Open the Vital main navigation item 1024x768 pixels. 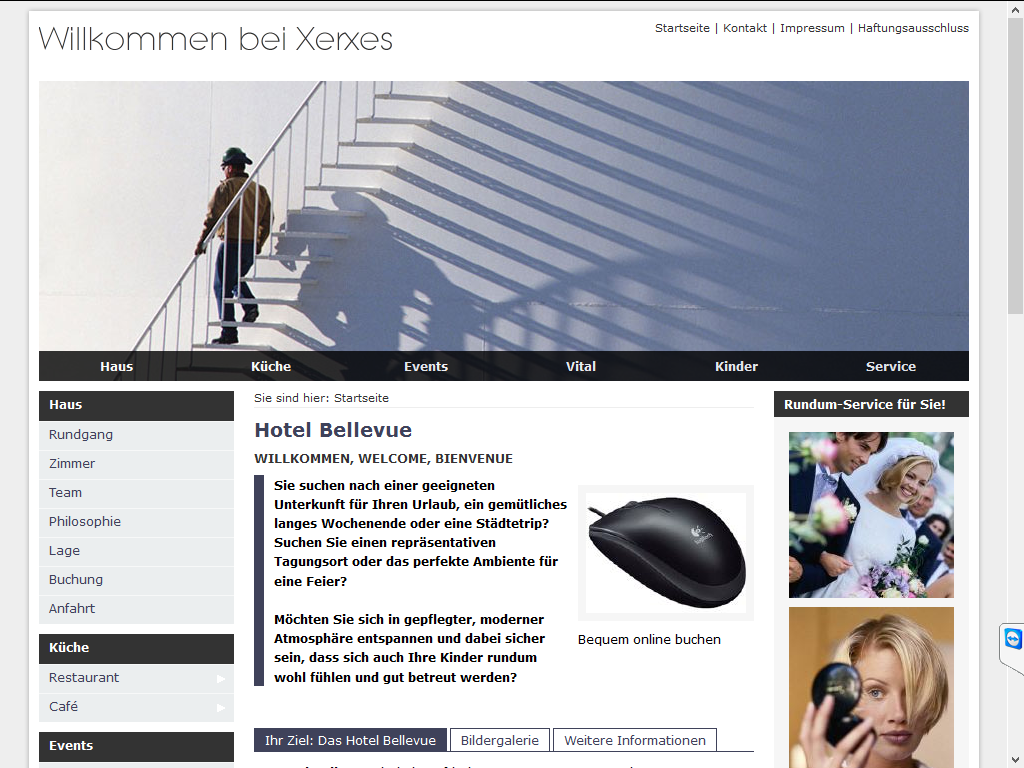pyautogui.click(x=581, y=366)
